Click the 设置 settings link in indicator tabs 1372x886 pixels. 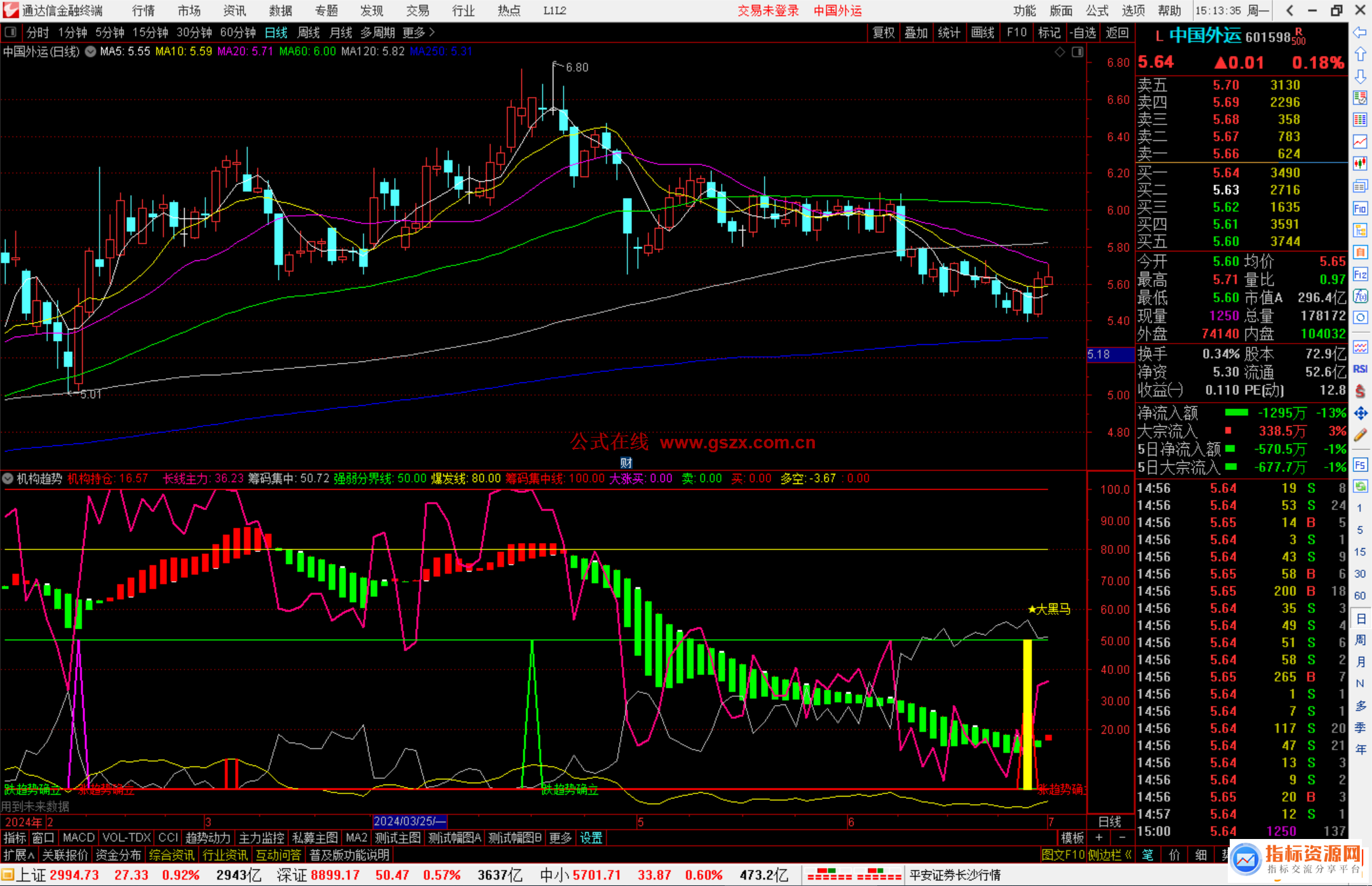(x=591, y=838)
